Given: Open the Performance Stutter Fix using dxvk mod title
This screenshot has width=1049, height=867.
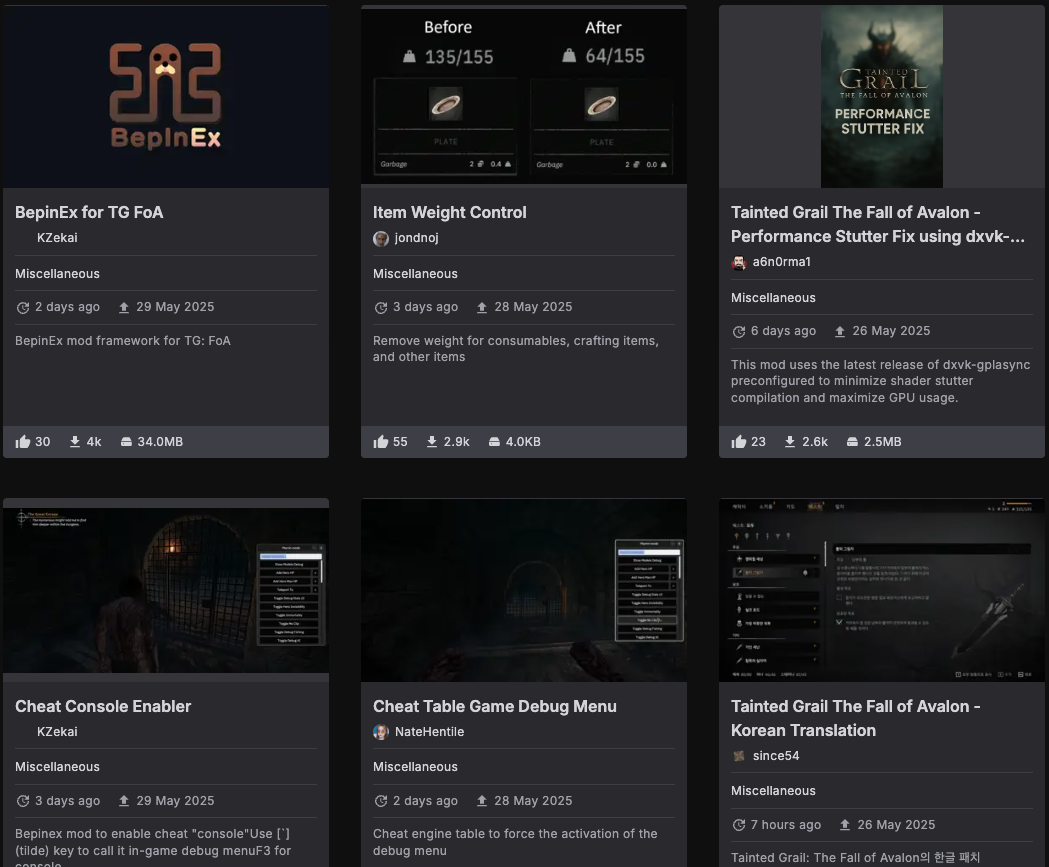Looking at the screenshot, I should tap(878, 224).
